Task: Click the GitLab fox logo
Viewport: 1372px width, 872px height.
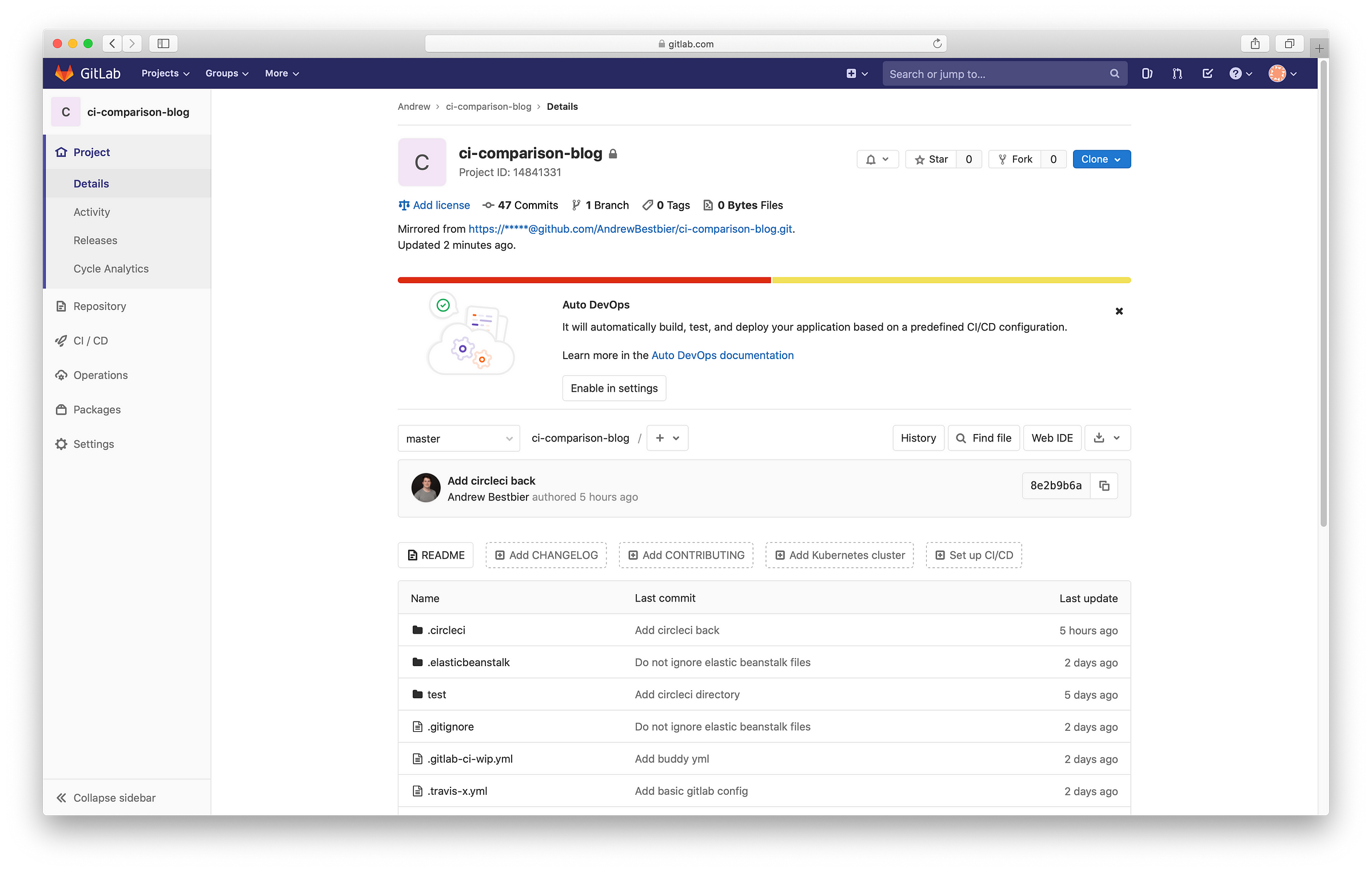Action: 64,73
